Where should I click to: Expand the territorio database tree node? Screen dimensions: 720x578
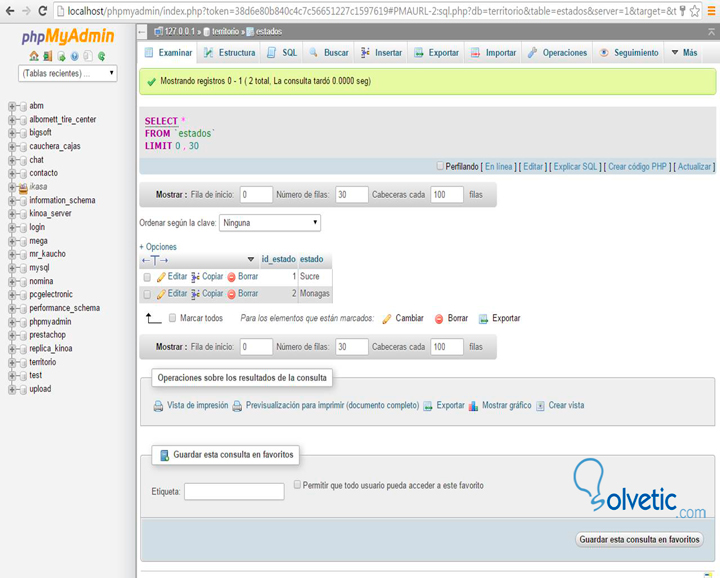(12, 363)
